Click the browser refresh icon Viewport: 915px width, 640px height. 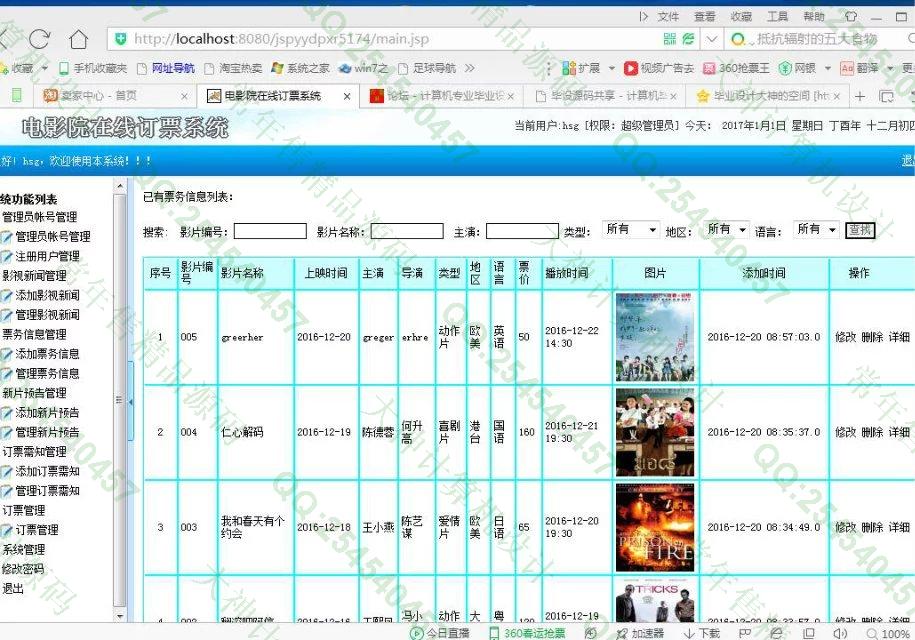pos(39,39)
